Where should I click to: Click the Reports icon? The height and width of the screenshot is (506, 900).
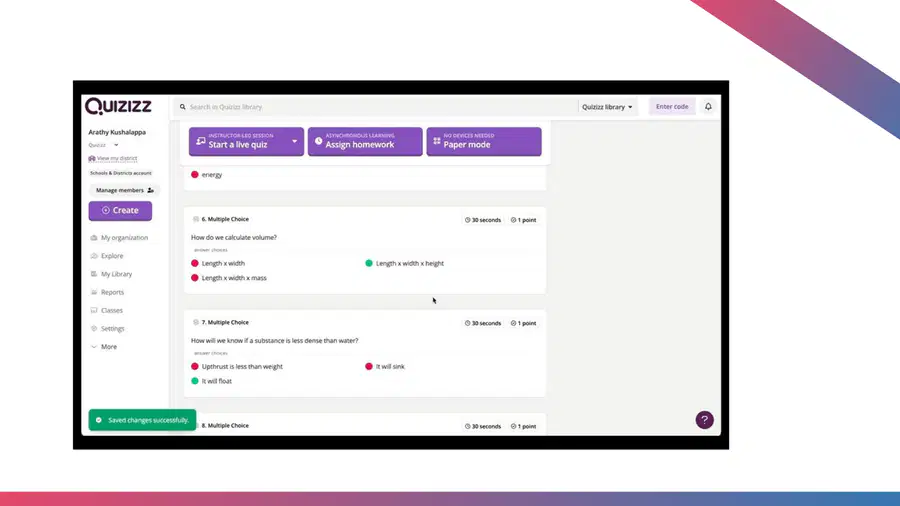[x=94, y=293]
